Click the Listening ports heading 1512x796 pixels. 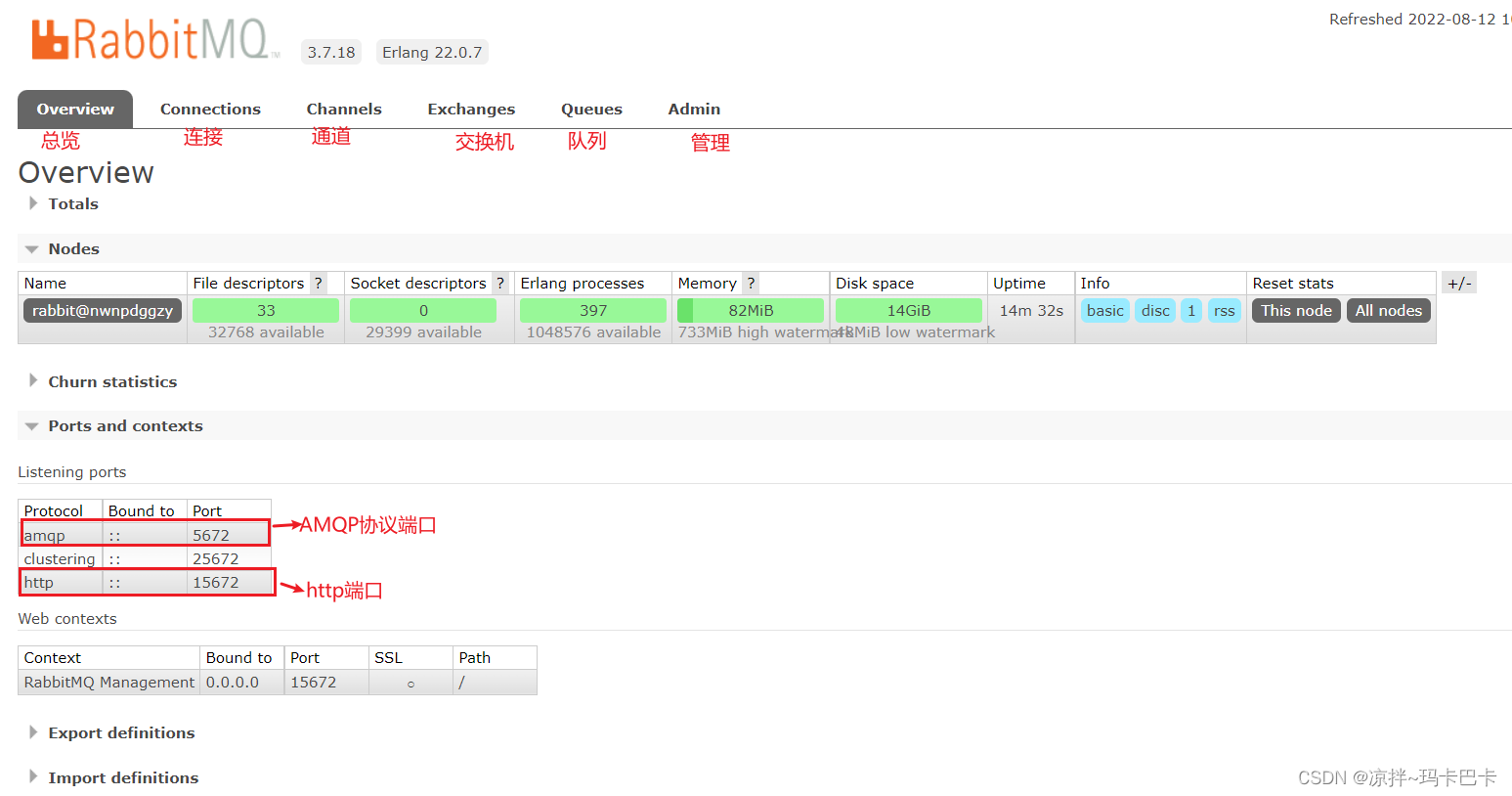72,472
